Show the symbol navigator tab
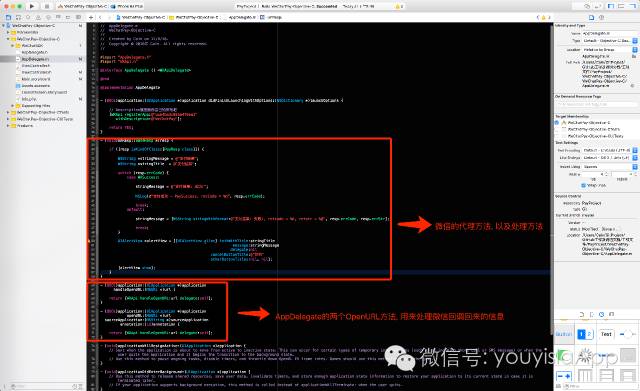 [18, 18]
